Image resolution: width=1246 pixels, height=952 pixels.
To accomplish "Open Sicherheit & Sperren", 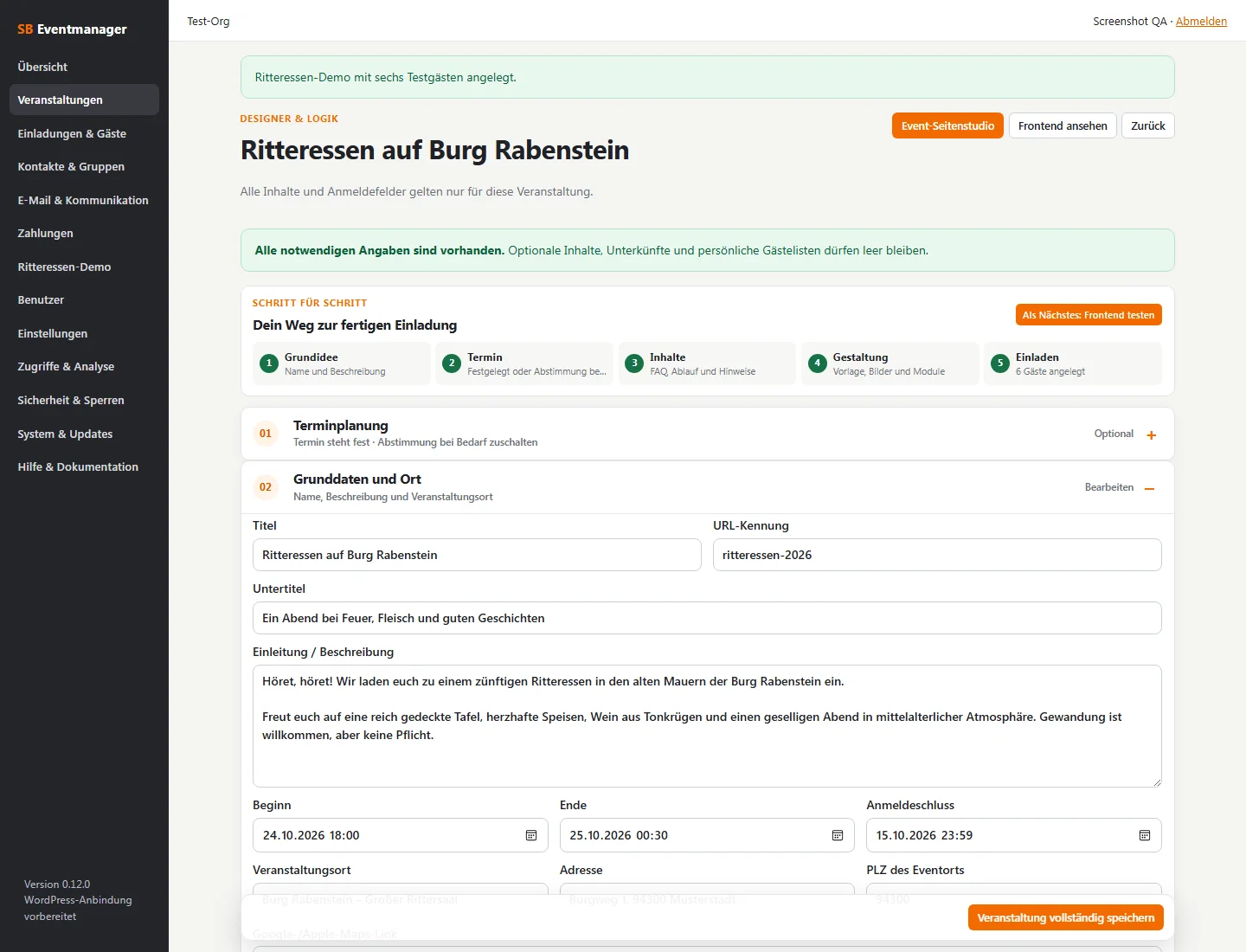I will tap(84, 400).
